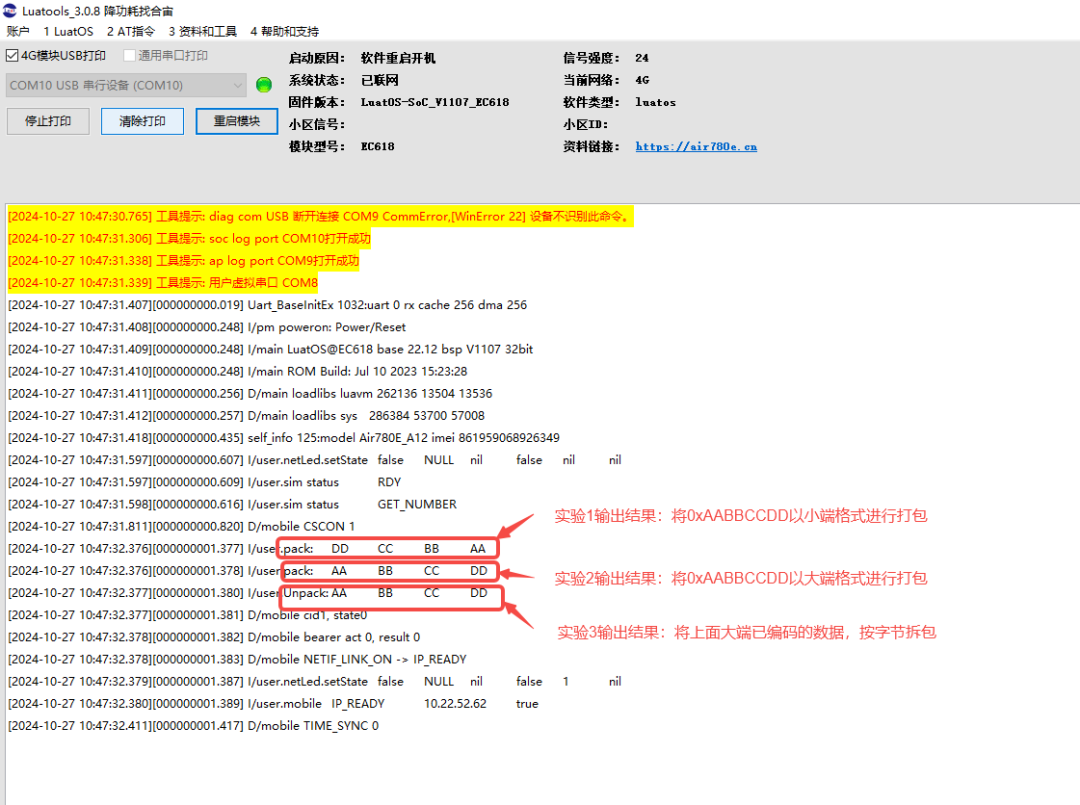Open the 账户 menu
This screenshot has width=1080, height=805.
[x=18, y=32]
